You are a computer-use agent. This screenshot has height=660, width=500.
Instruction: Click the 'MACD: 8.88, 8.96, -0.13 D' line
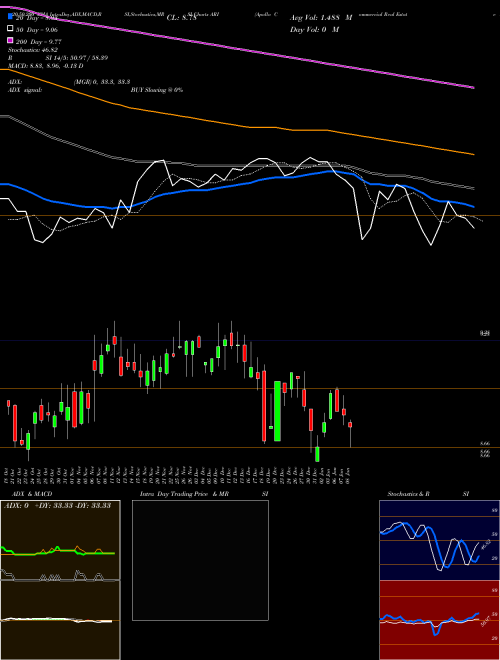(x=45, y=66)
